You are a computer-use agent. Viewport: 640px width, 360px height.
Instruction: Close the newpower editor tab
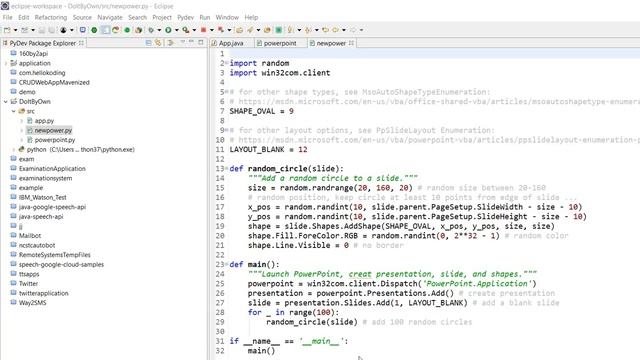(351, 43)
